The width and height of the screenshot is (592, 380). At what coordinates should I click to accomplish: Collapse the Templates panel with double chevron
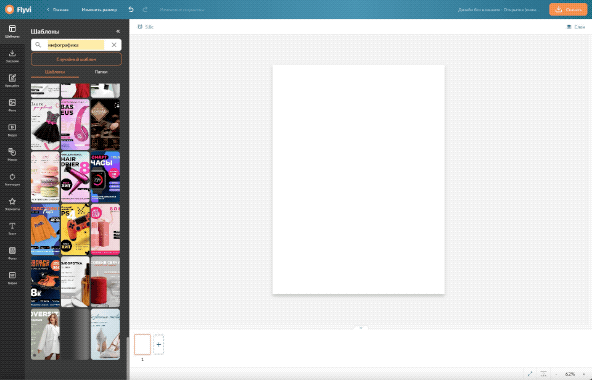(x=118, y=31)
